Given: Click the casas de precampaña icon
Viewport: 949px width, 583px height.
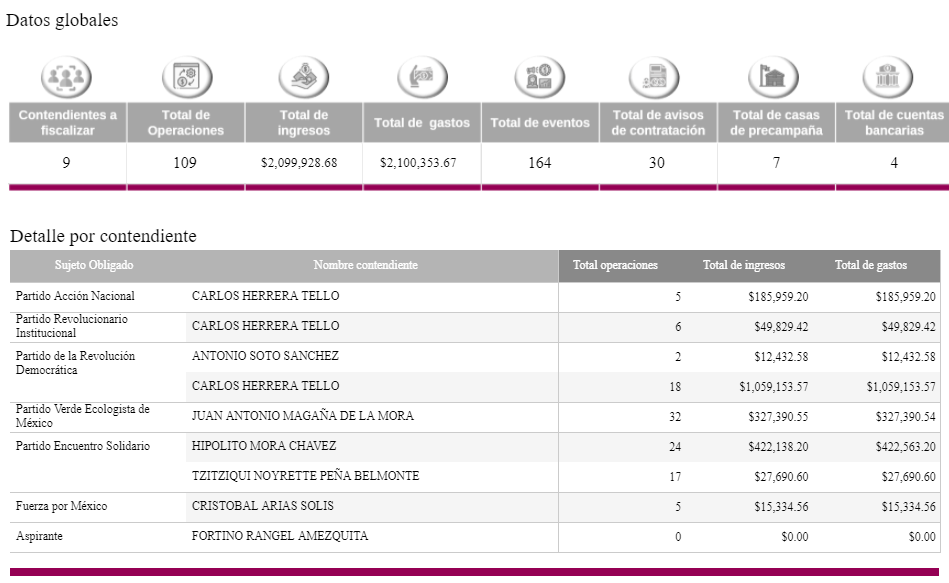Looking at the screenshot, I should coord(775,78).
